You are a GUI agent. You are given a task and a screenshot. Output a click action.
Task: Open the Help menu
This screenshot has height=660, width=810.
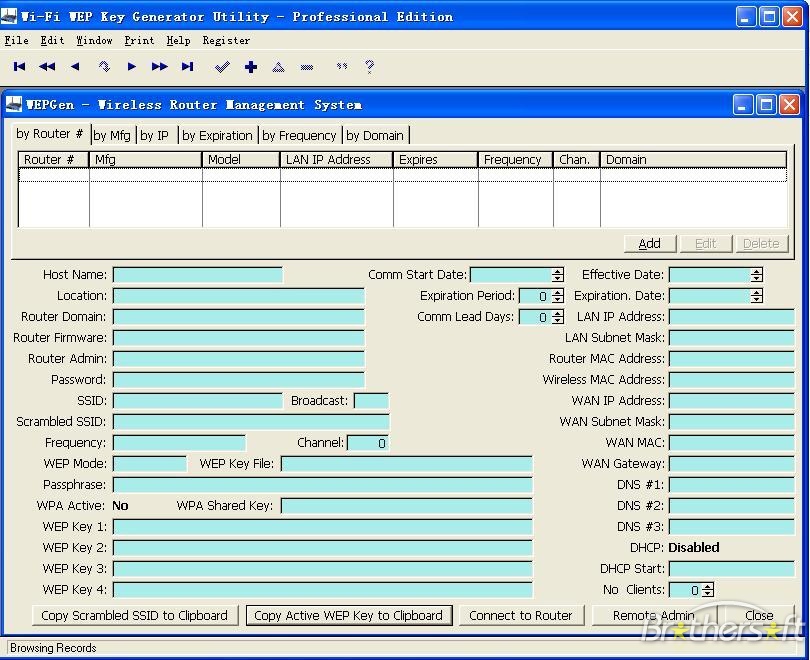coord(178,40)
